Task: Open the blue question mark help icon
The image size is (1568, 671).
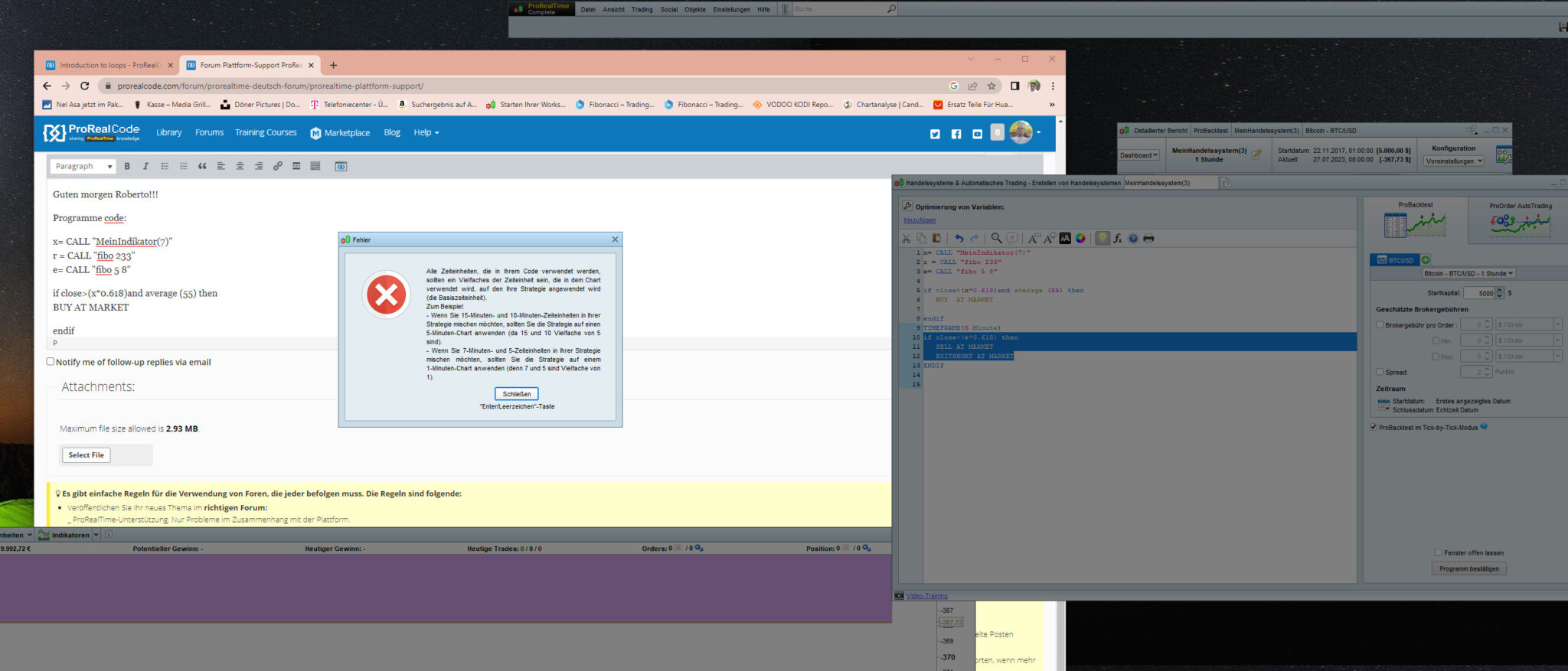Action: click(x=1133, y=239)
